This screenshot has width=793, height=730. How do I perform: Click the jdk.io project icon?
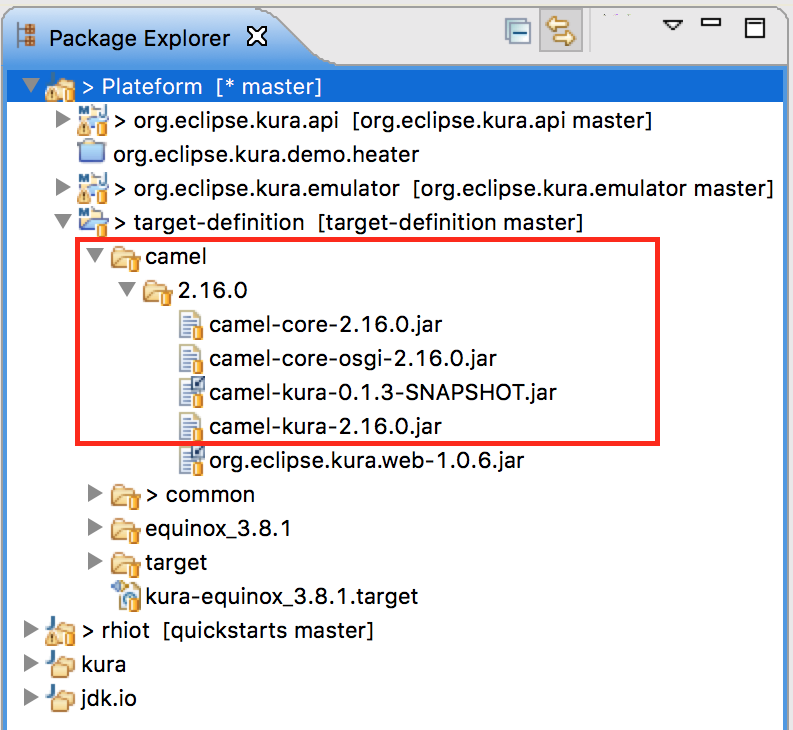[x=61, y=698]
